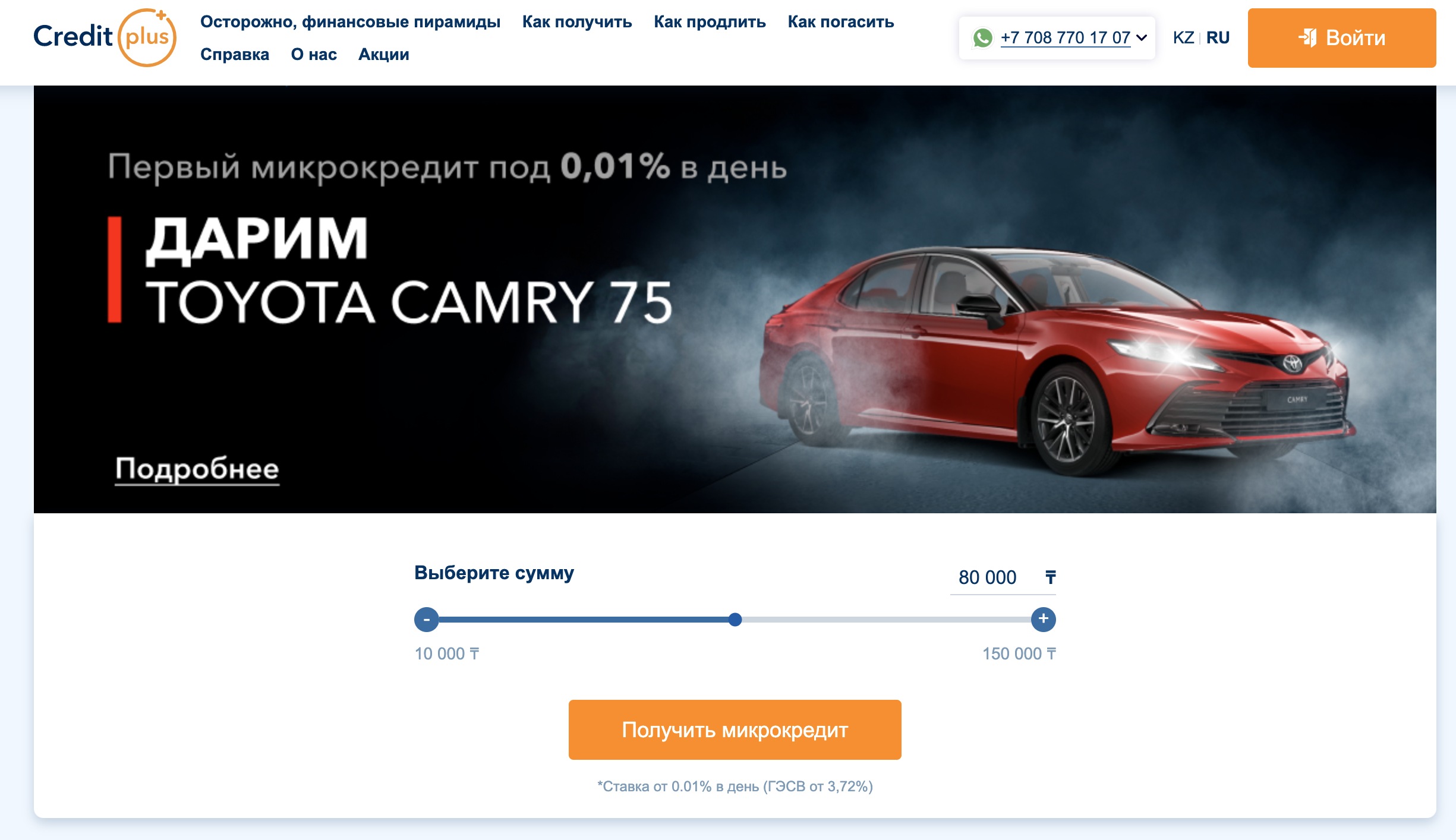Switch language to KZ

pyautogui.click(x=1183, y=38)
